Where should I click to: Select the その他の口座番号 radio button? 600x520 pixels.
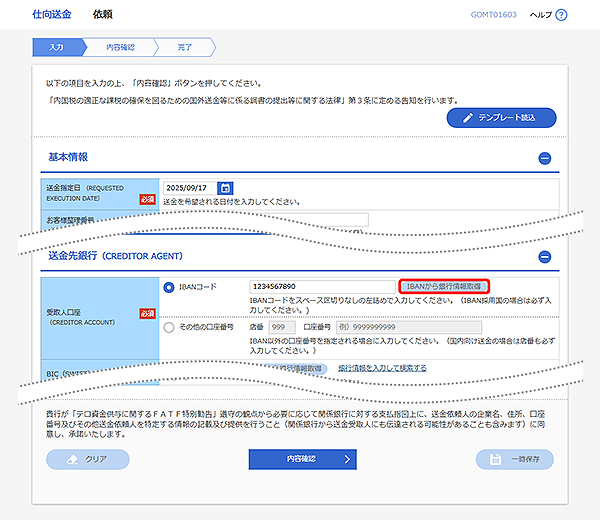click(x=169, y=328)
